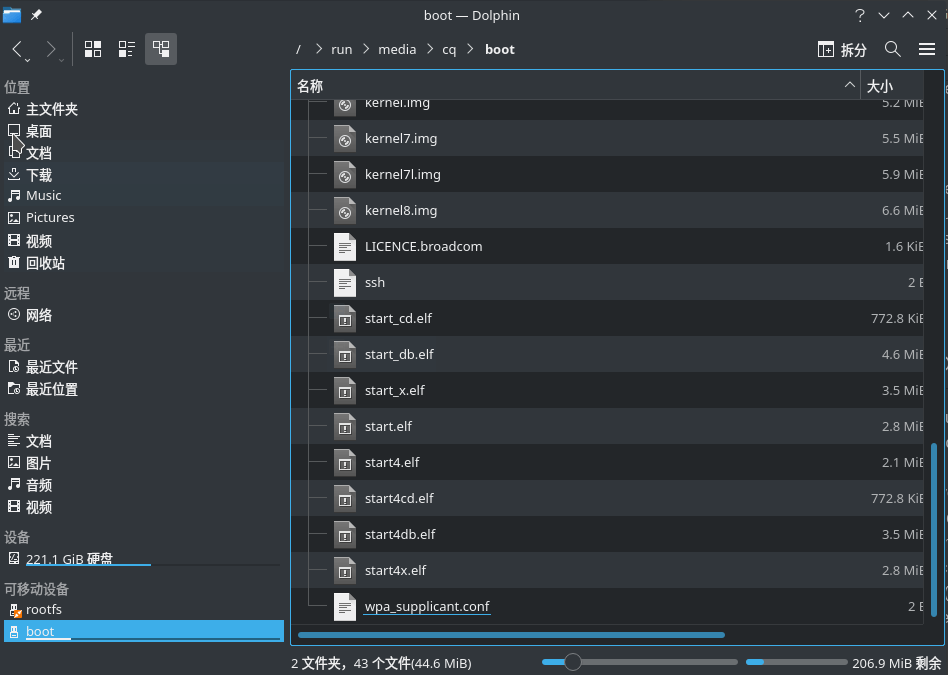948x675 pixels.
Task: Select rootfs removable device
Action: click(x=44, y=609)
